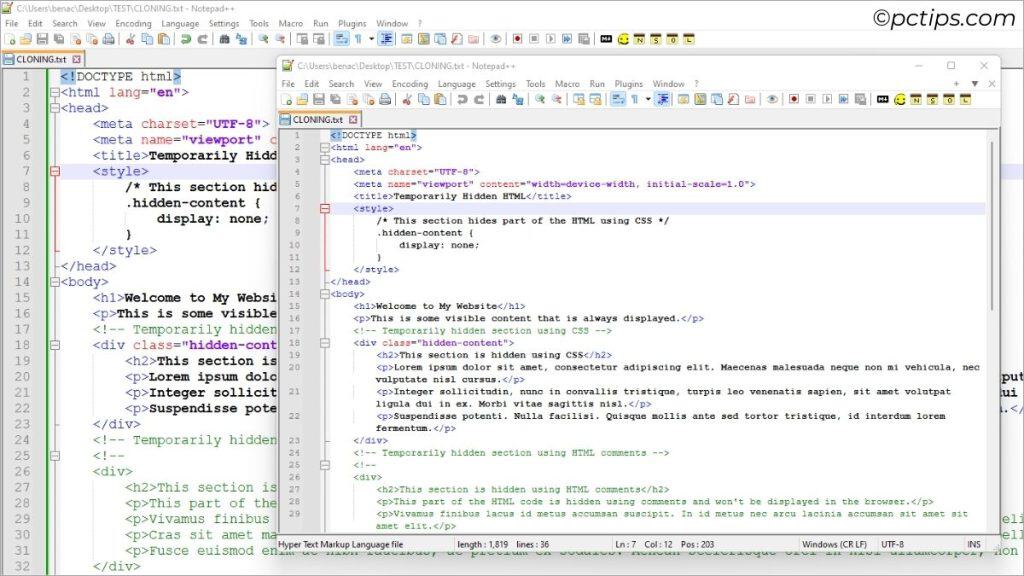Toggle word wrap
This screenshot has height=576, width=1024.
(344, 40)
